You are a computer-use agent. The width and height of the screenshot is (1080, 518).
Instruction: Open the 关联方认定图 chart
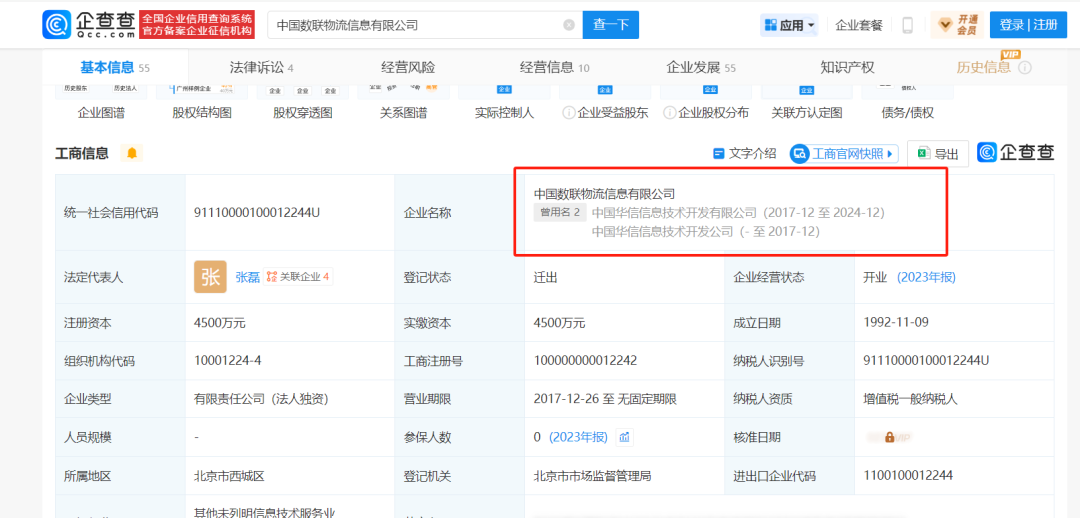pyautogui.click(x=807, y=102)
